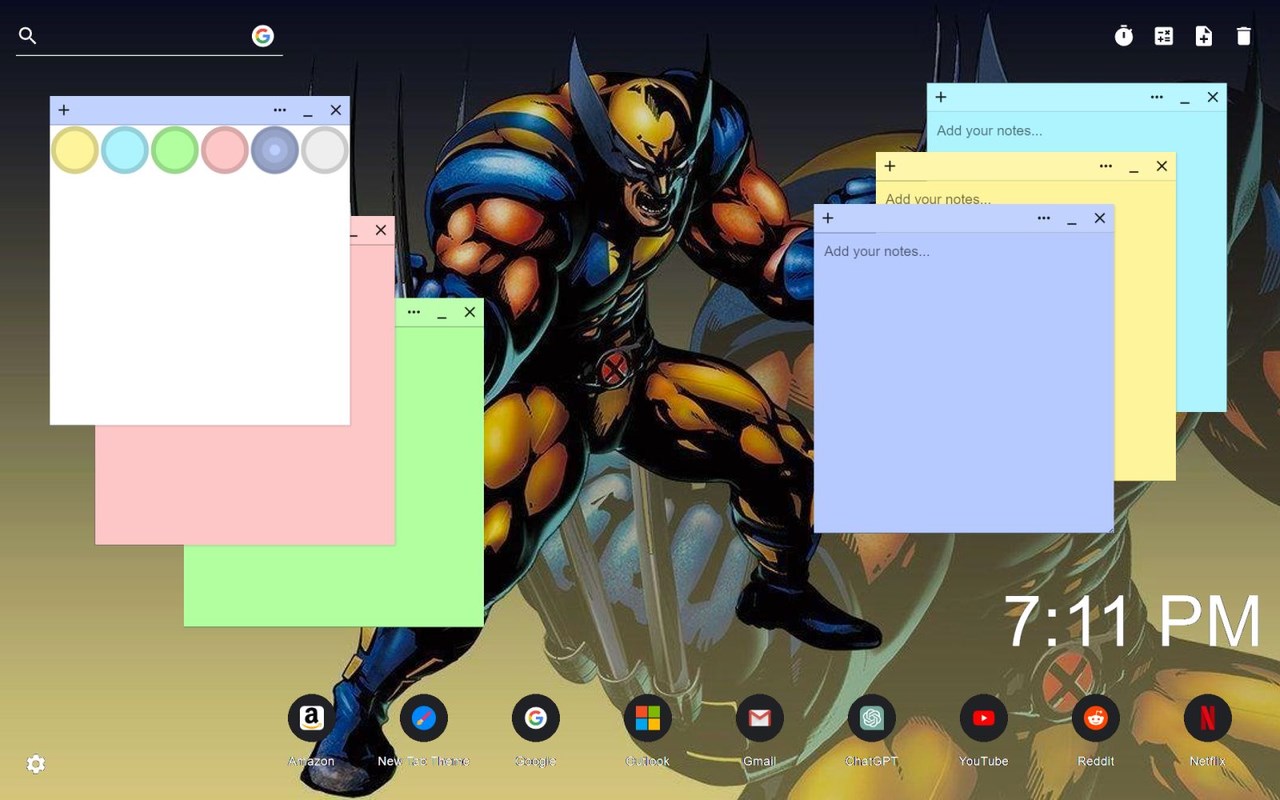Click the trash icon to delete notes
The width and height of the screenshot is (1280, 800).
pos(1244,36)
